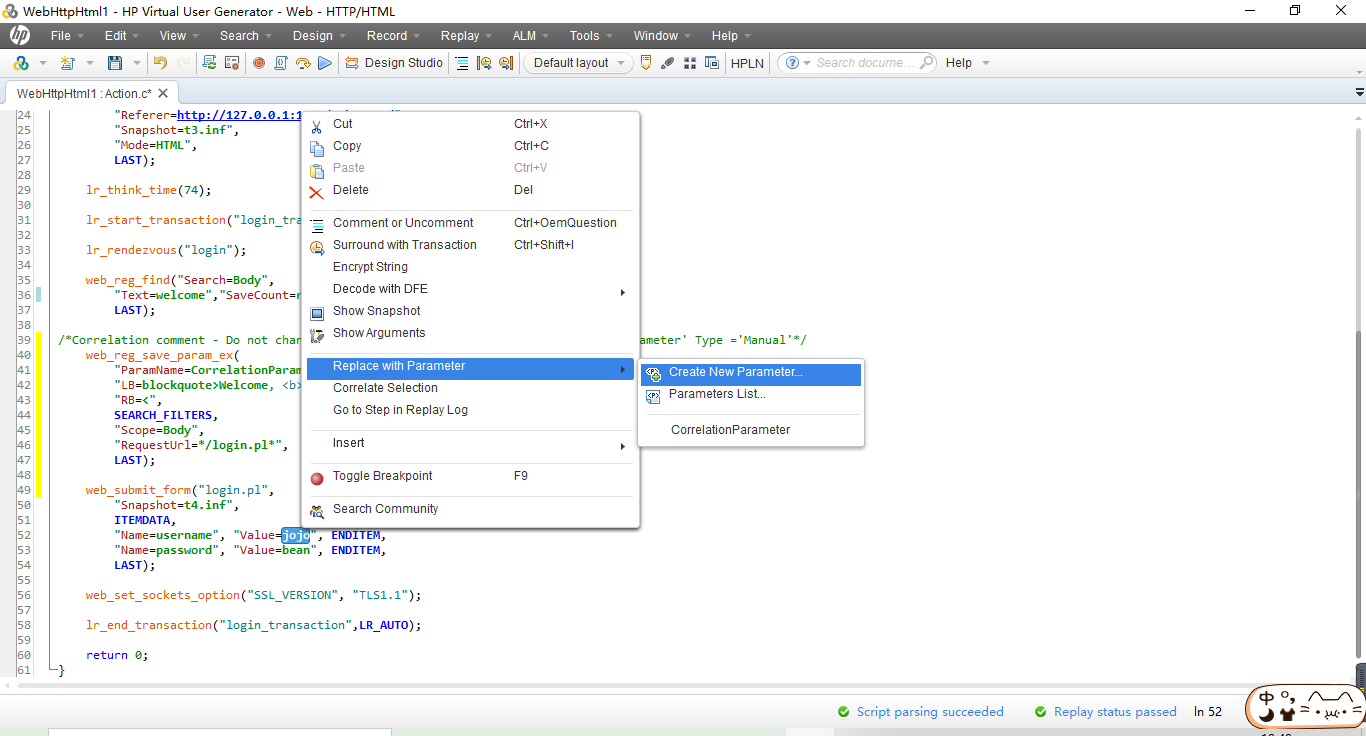Click the blue help question mark icon

click(x=793, y=63)
